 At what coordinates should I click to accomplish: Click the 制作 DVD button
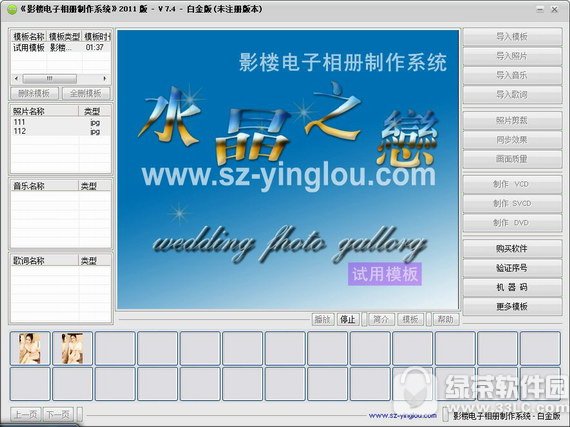pyautogui.click(x=512, y=223)
